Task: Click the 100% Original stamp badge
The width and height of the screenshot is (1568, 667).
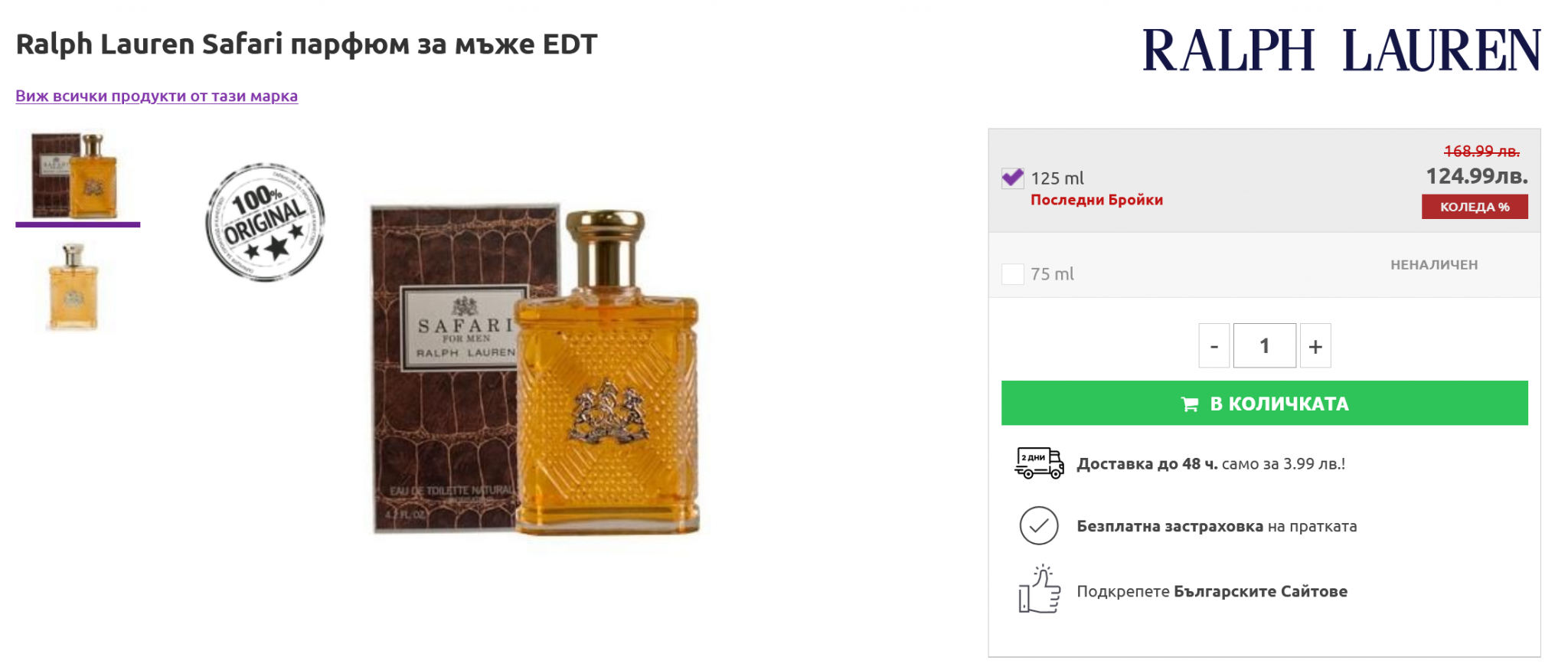Action: [x=265, y=221]
